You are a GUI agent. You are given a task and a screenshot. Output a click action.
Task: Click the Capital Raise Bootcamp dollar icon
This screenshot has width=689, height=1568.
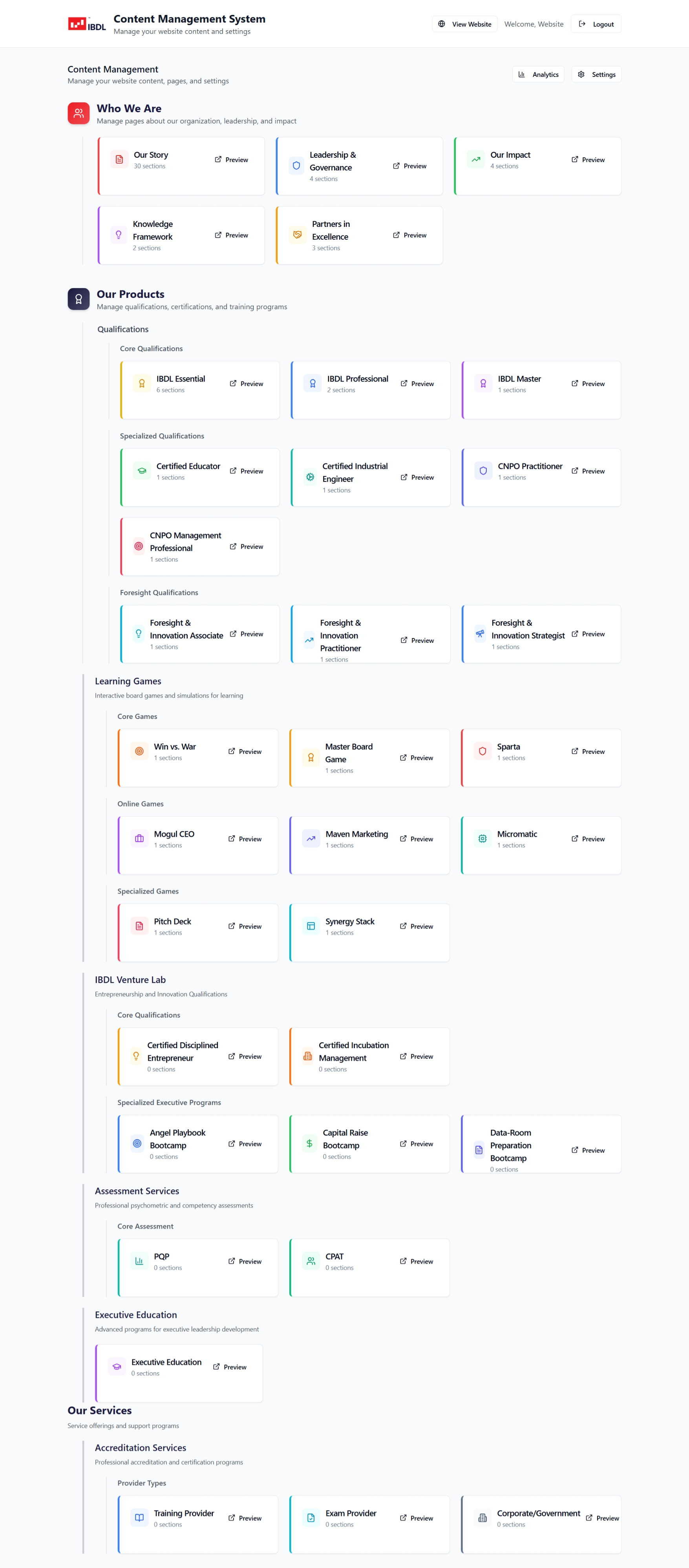[309, 1144]
